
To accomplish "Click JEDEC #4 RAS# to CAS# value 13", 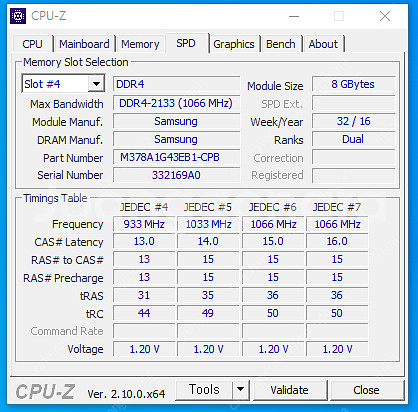I will point(144,259).
